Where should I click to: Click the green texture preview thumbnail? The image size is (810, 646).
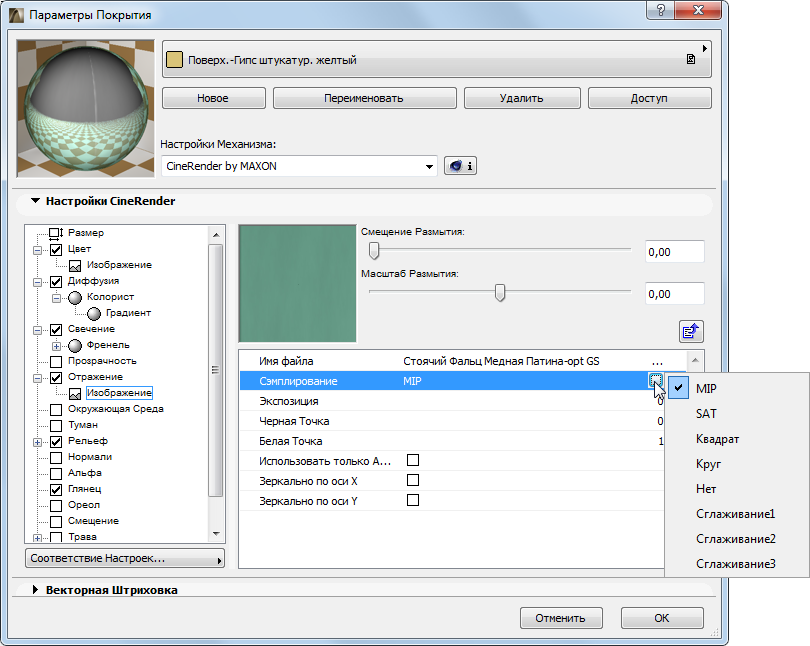pos(298,283)
